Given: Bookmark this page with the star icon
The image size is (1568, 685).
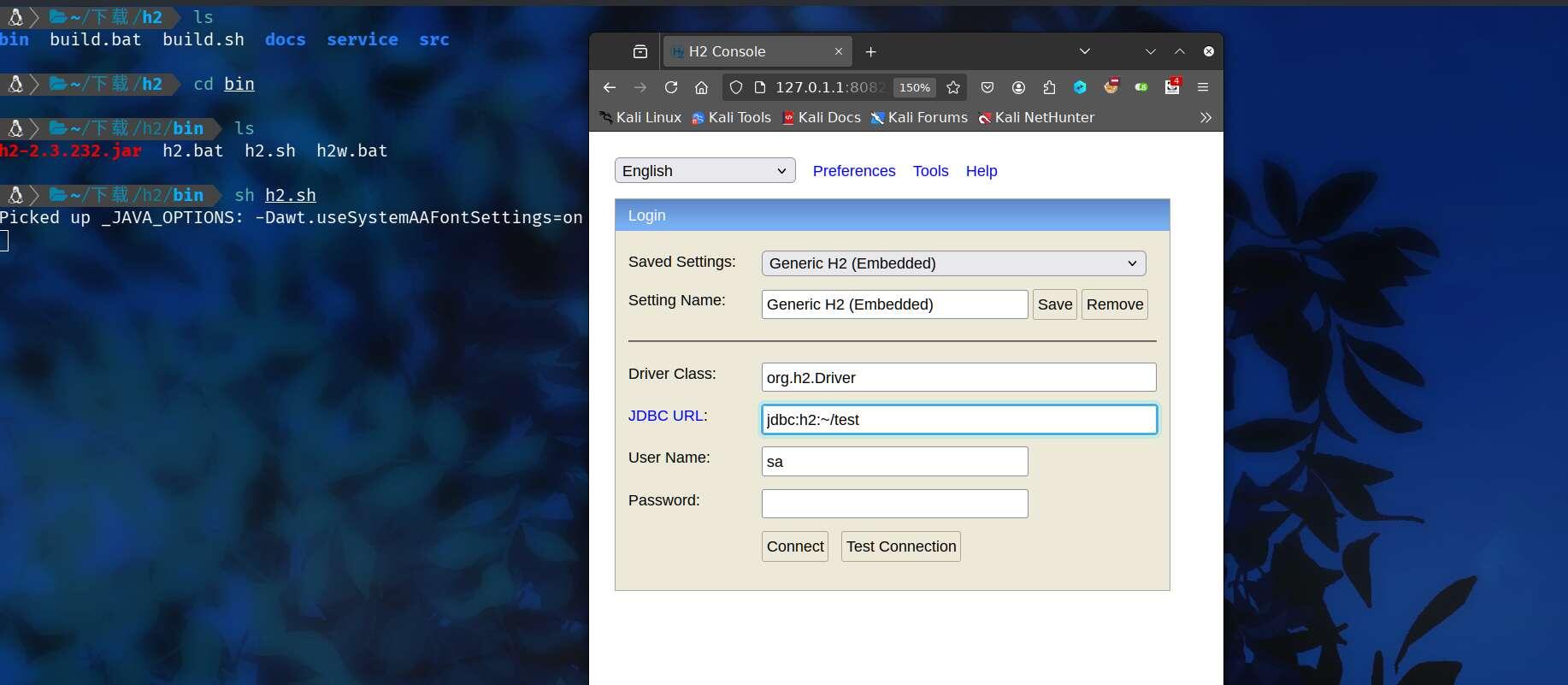Looking at the screenshot, I should point(953,87).
